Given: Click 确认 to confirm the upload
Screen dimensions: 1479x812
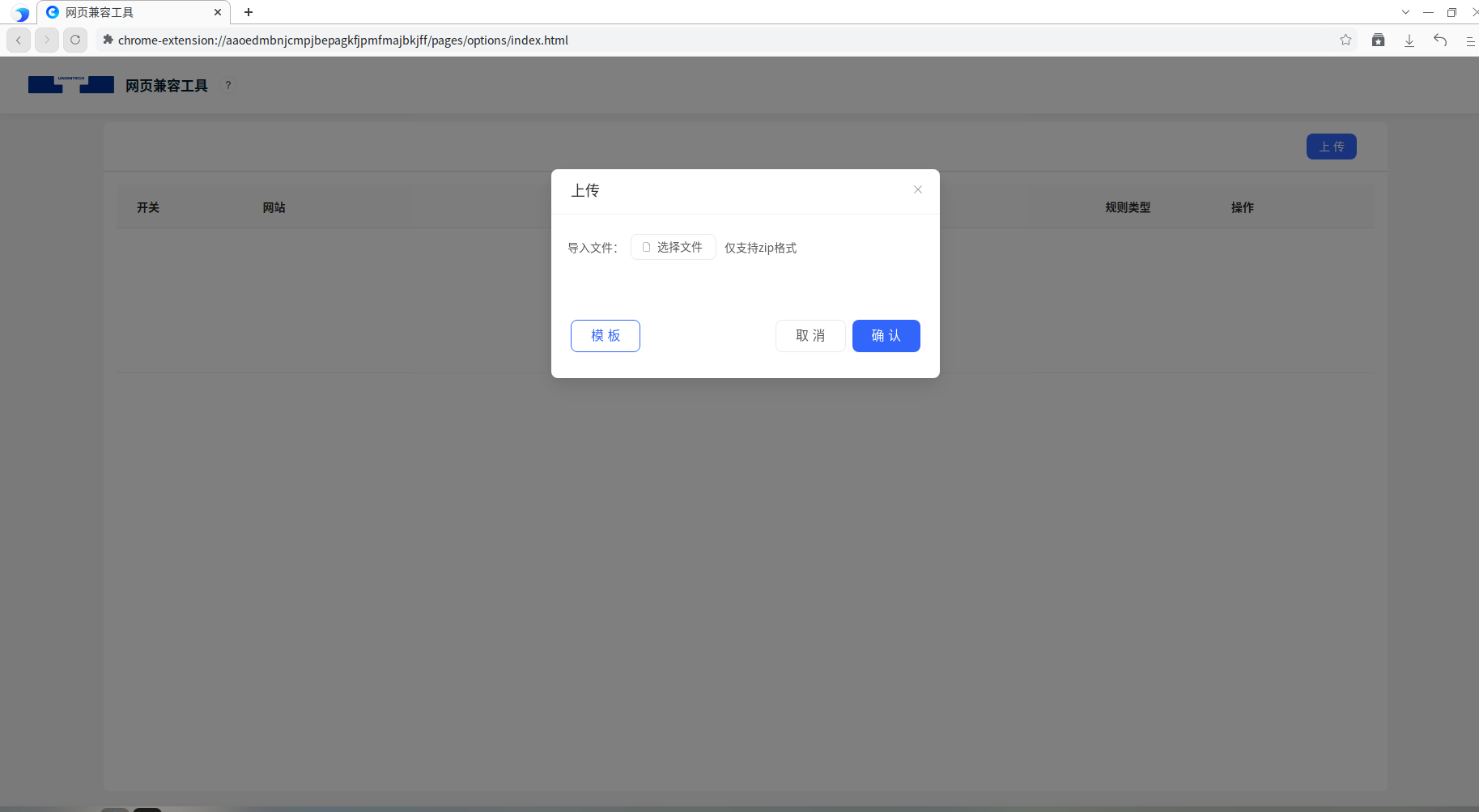Looking at the screenshot, I should pyautogui.click(x=886, y=335).
